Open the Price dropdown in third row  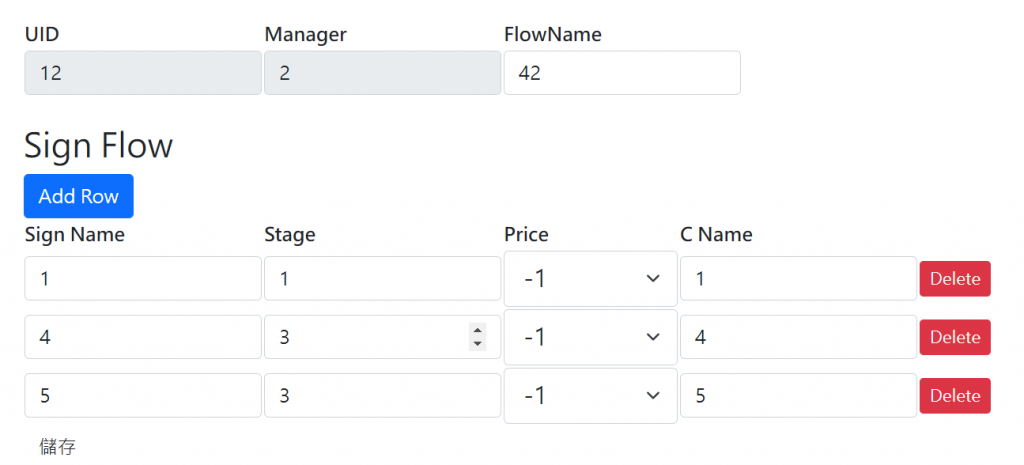[590, 396]
